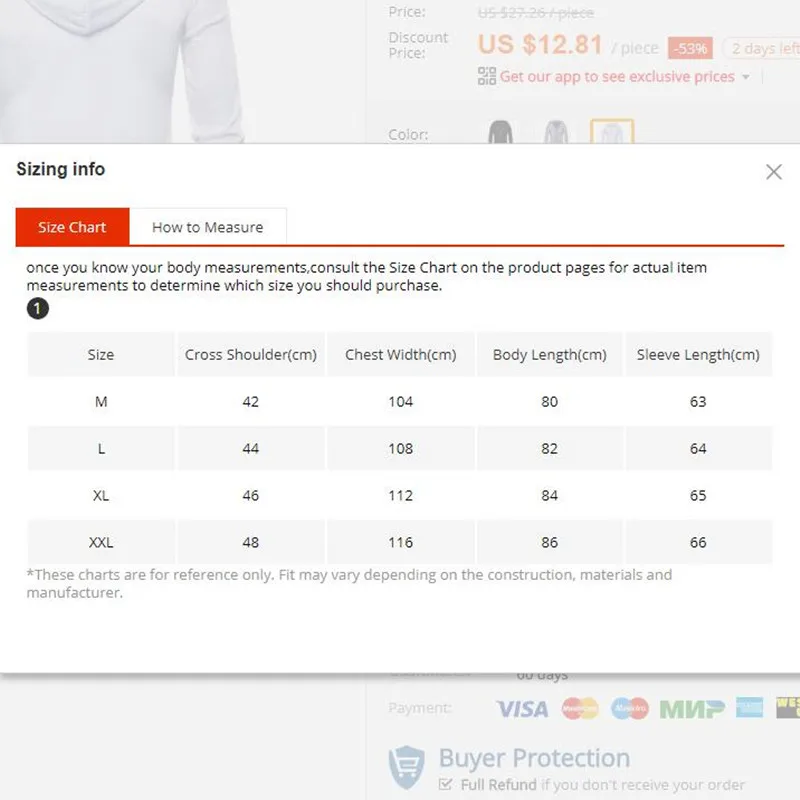Image resolution: width=800 pixels, height=800 pixels.
Task: Click the MasterCard payment icon
Action: [580, 708]
